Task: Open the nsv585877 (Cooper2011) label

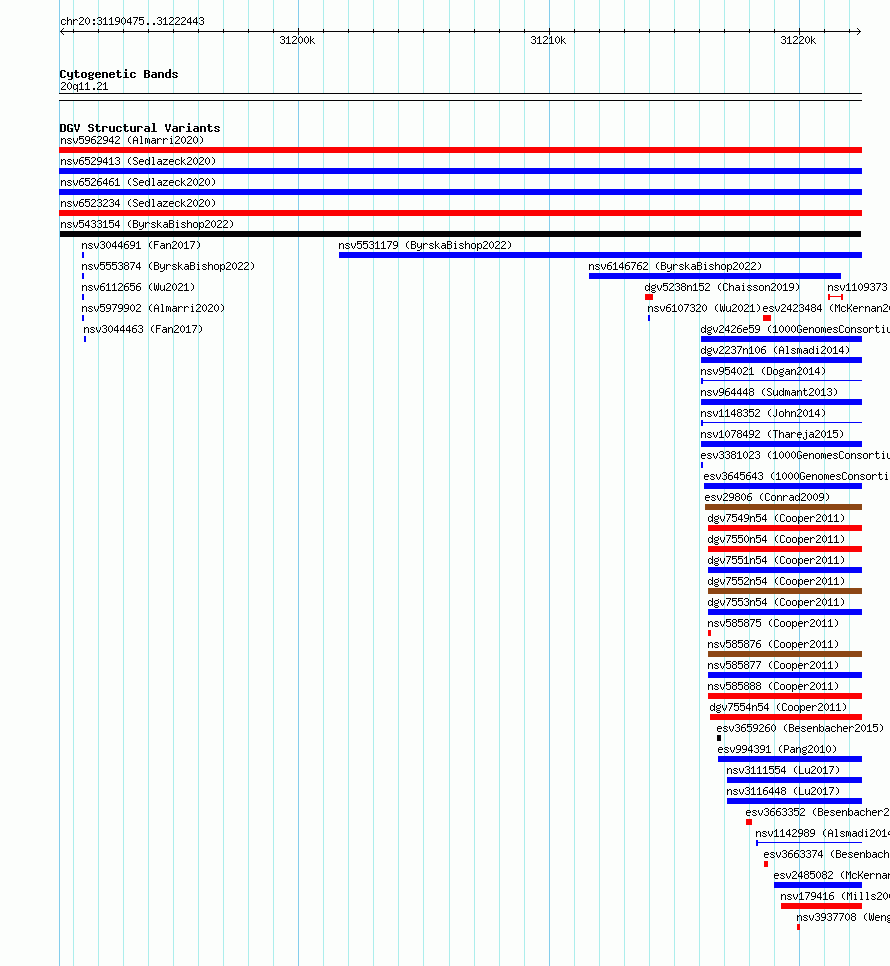Action: (774, 664)
